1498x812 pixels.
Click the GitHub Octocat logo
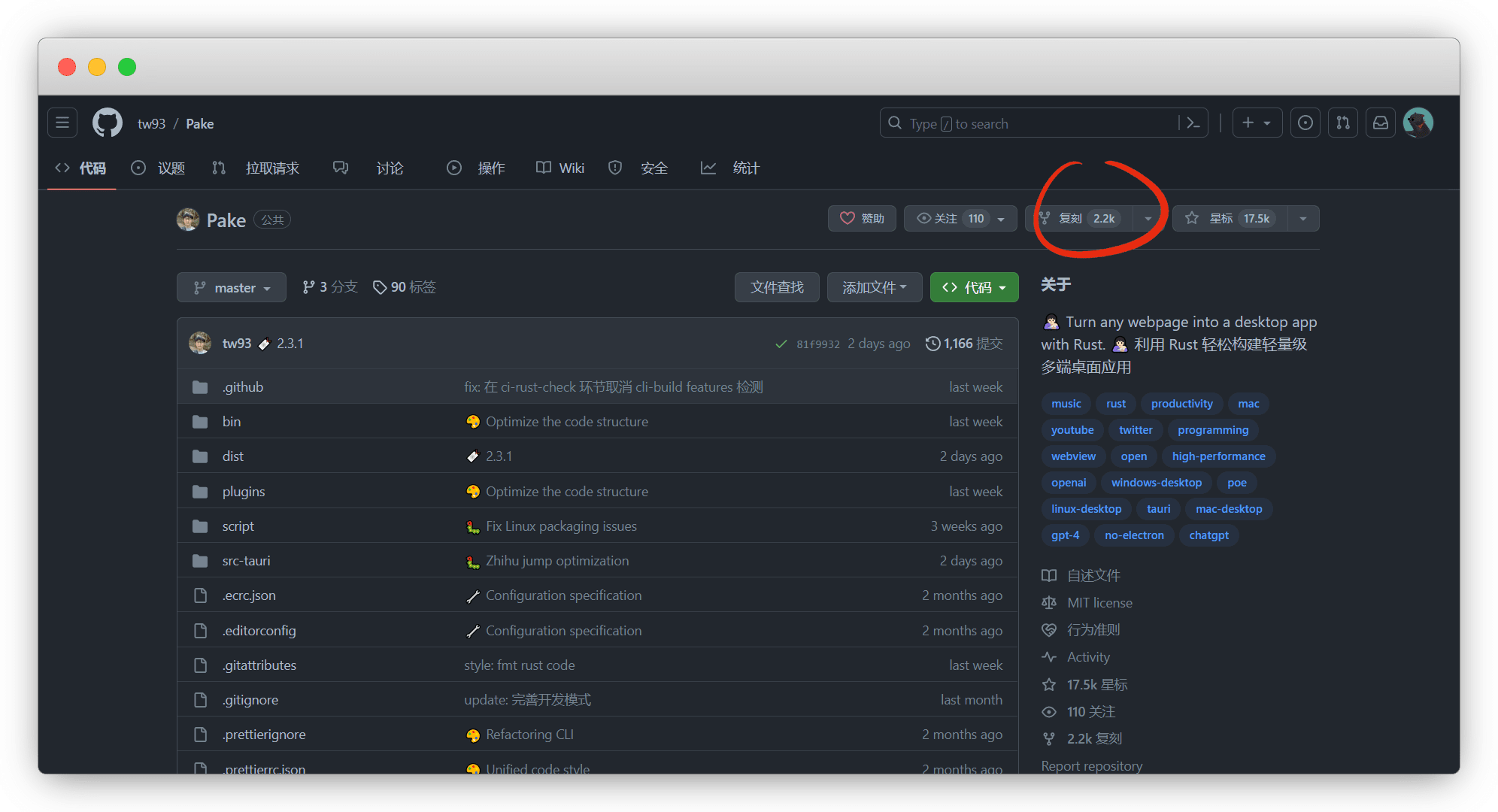pos(108,123)
